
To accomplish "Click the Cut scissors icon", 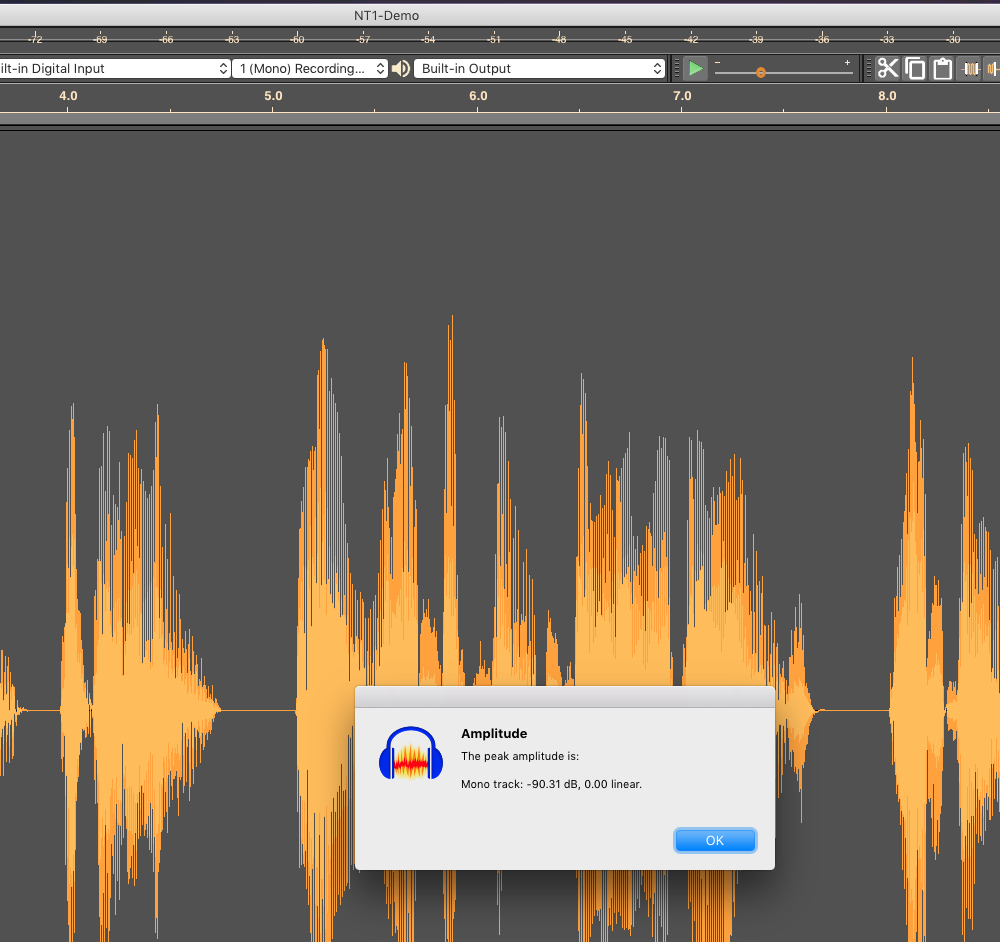I will click(x=888, y=68).
